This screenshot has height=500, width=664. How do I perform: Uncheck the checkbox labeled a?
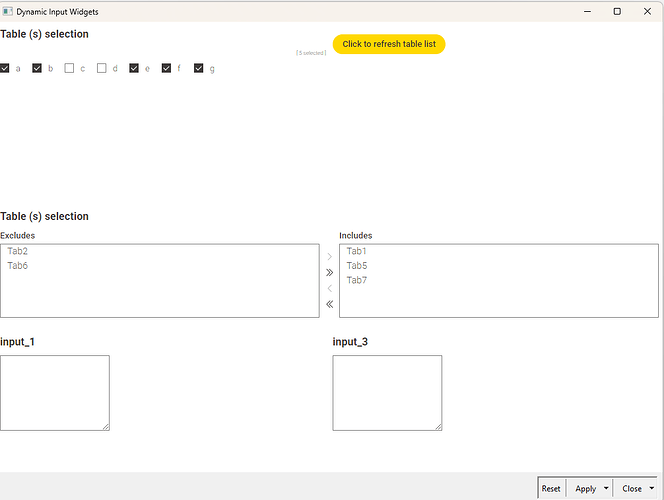coord(5,68)
